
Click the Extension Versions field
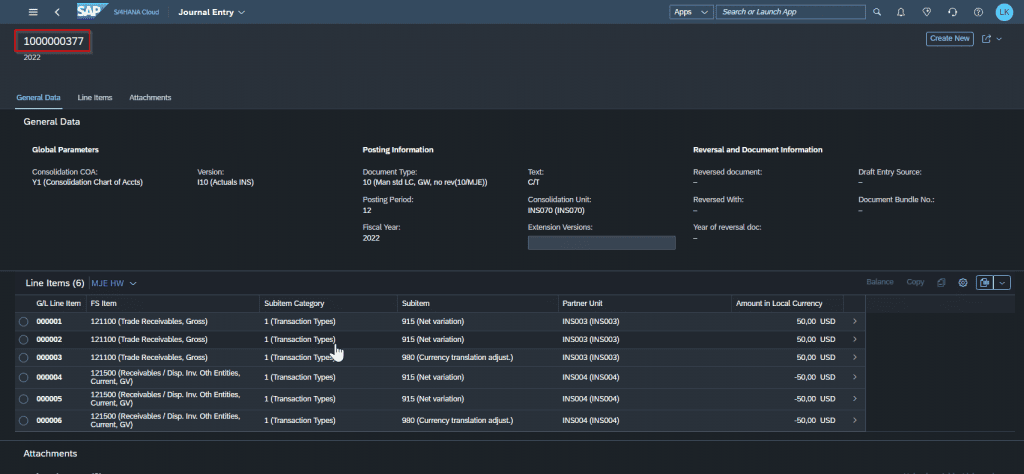[601, 243]
